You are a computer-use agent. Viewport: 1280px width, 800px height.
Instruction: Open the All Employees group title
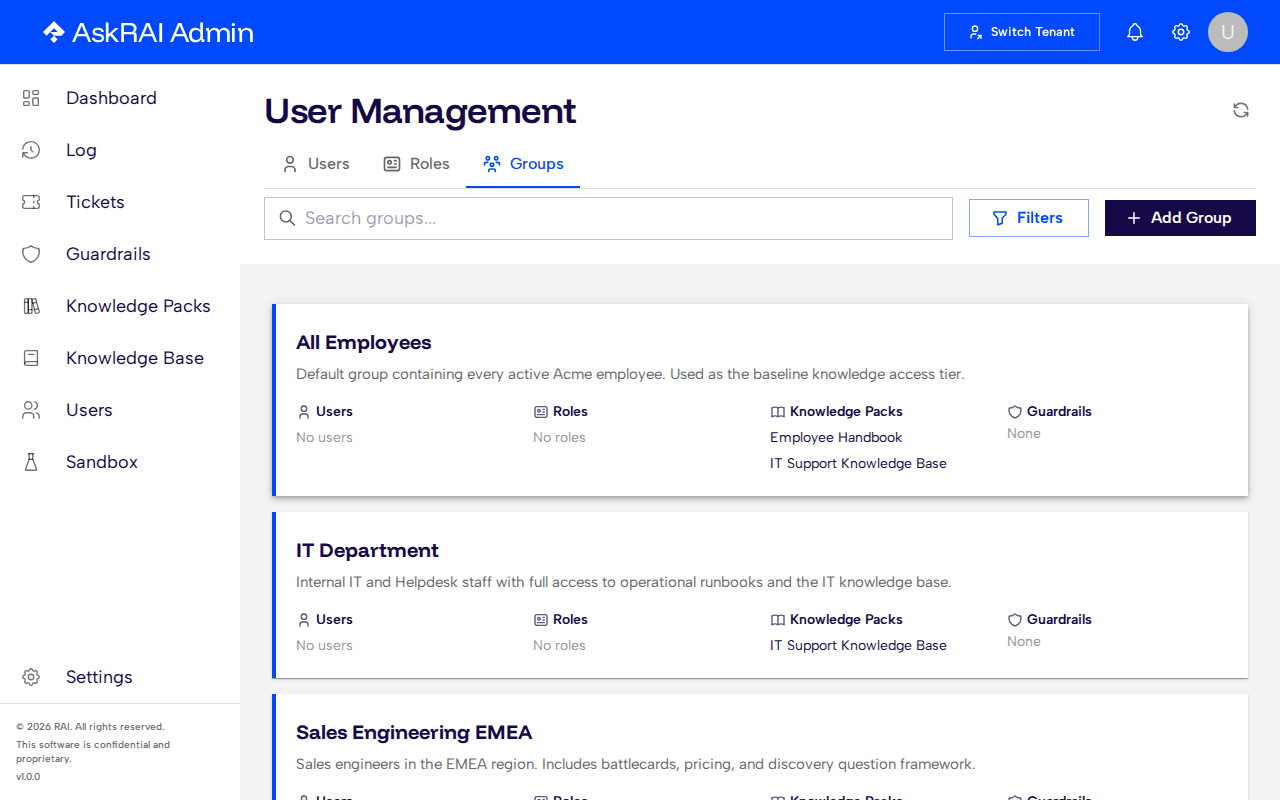click(364, 342)
